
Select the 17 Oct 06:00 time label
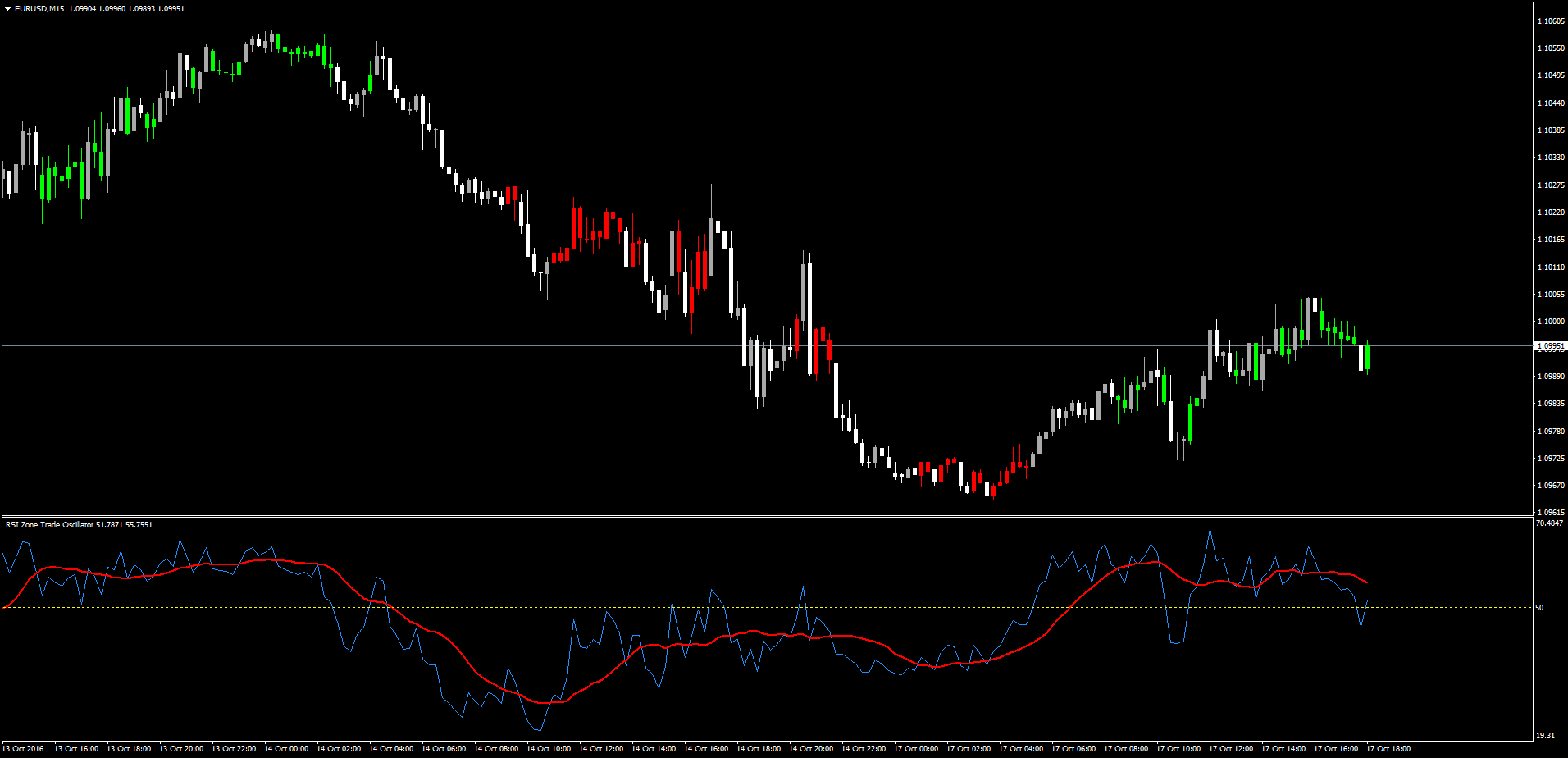point(1073,748)
